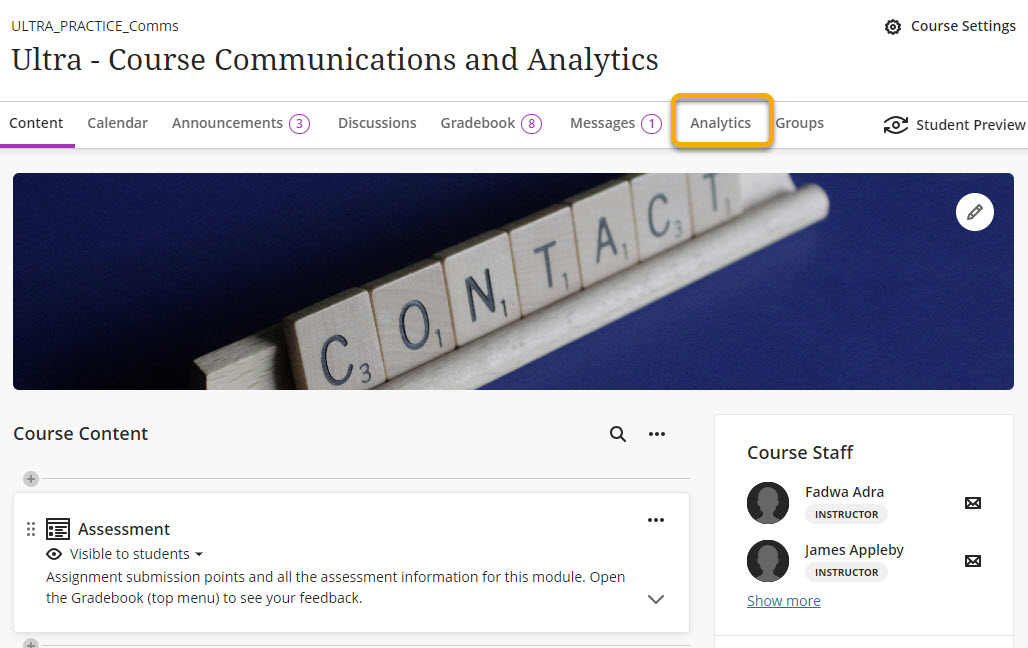Click the eye icon next to Visible to students
Image resolution: width=1028 pixels, height=648 pixels.
pyautogui.click(x=55, y=554)
